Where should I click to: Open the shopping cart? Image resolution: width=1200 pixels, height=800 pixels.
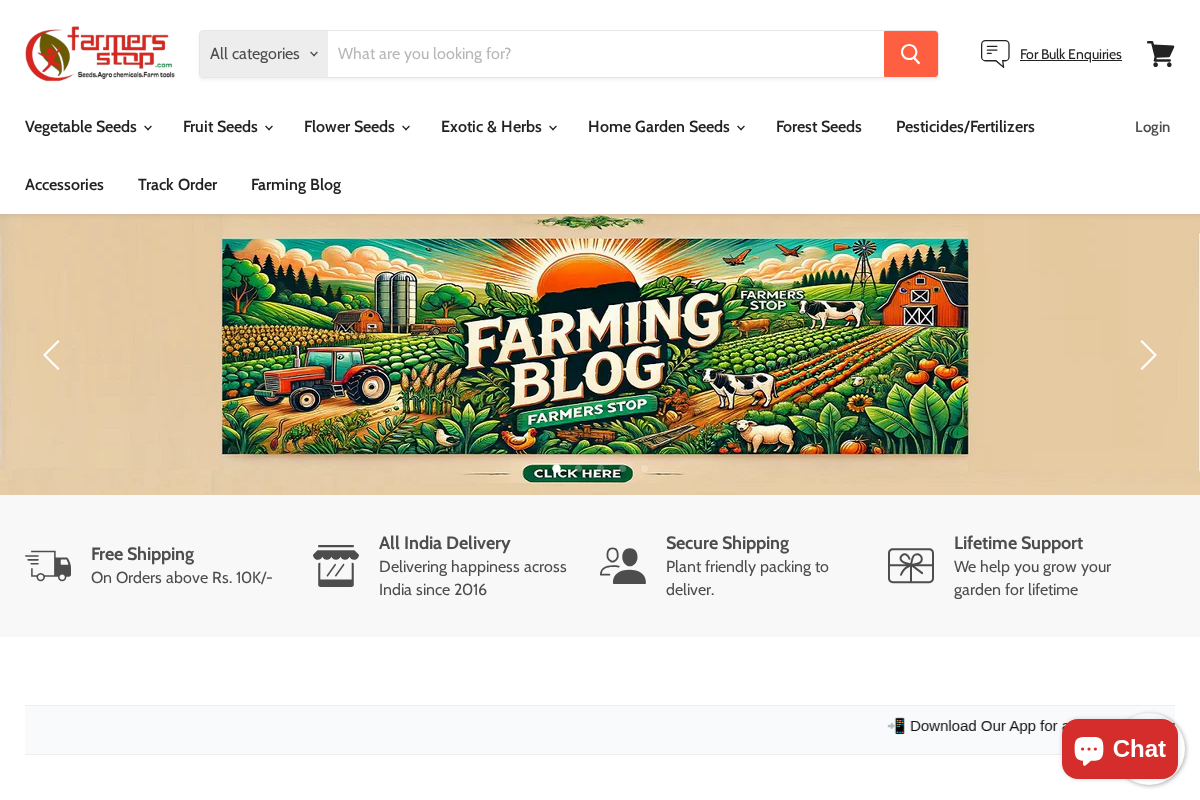[1161, 54]
